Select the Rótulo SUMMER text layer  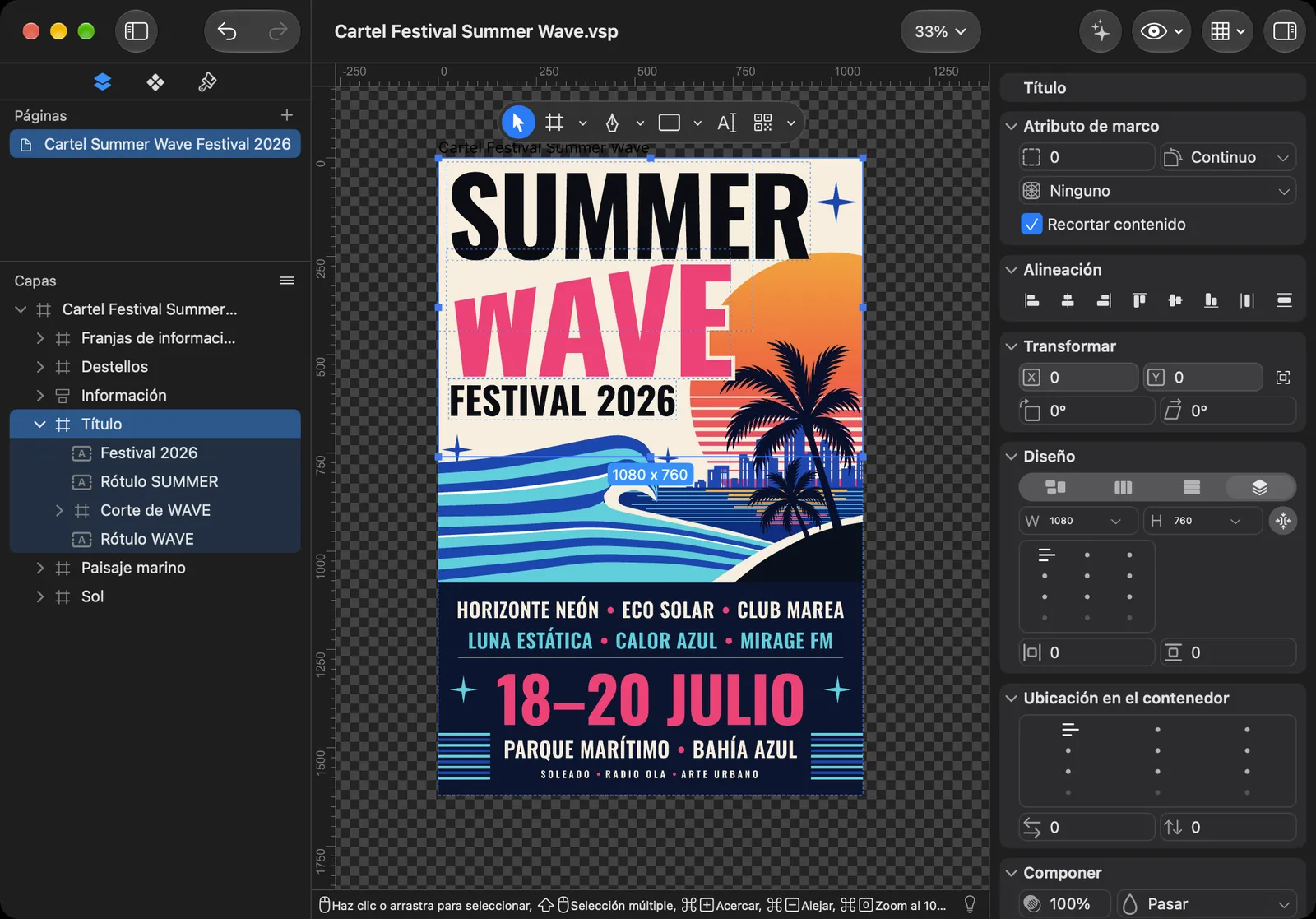coord(155,481)
